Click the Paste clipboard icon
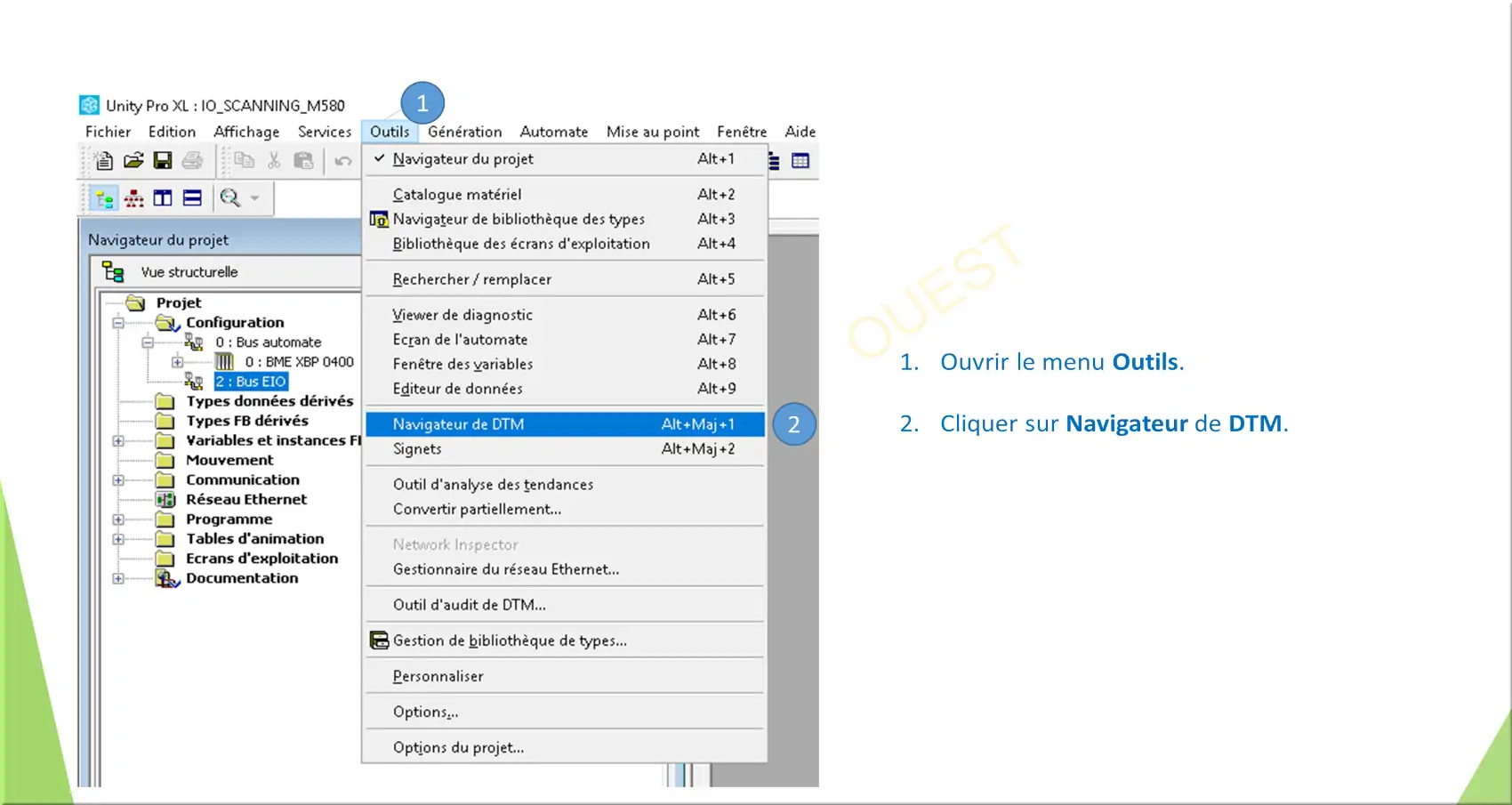 tap(303, 161)
